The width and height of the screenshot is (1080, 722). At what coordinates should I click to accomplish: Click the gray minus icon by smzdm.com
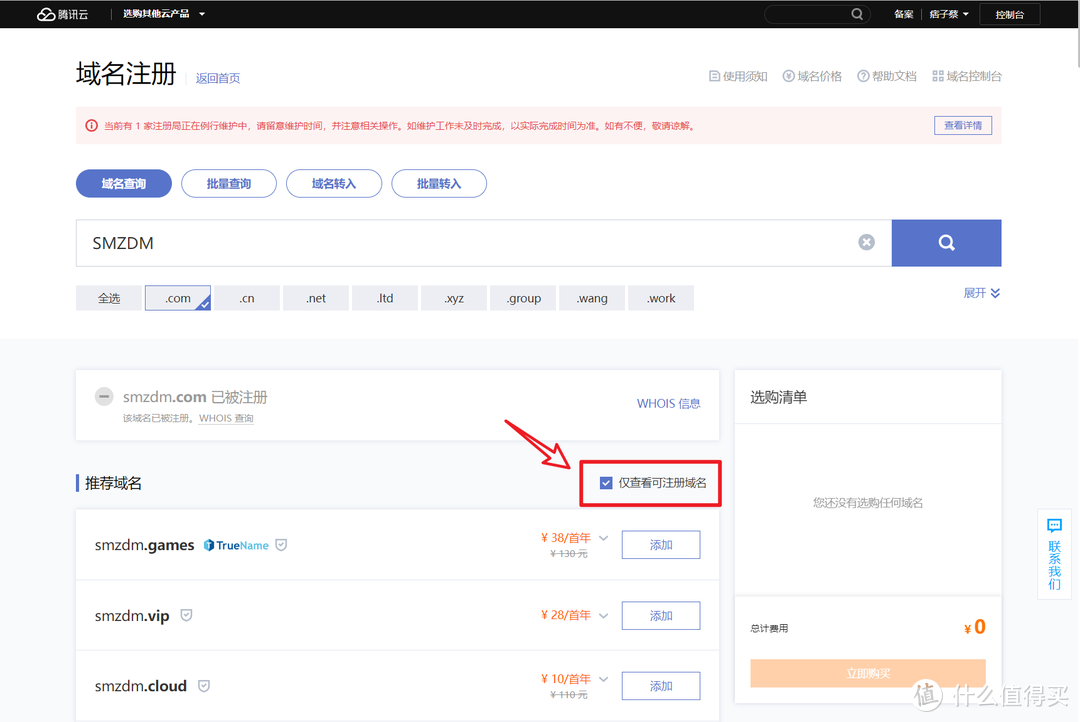click(104, 396)
